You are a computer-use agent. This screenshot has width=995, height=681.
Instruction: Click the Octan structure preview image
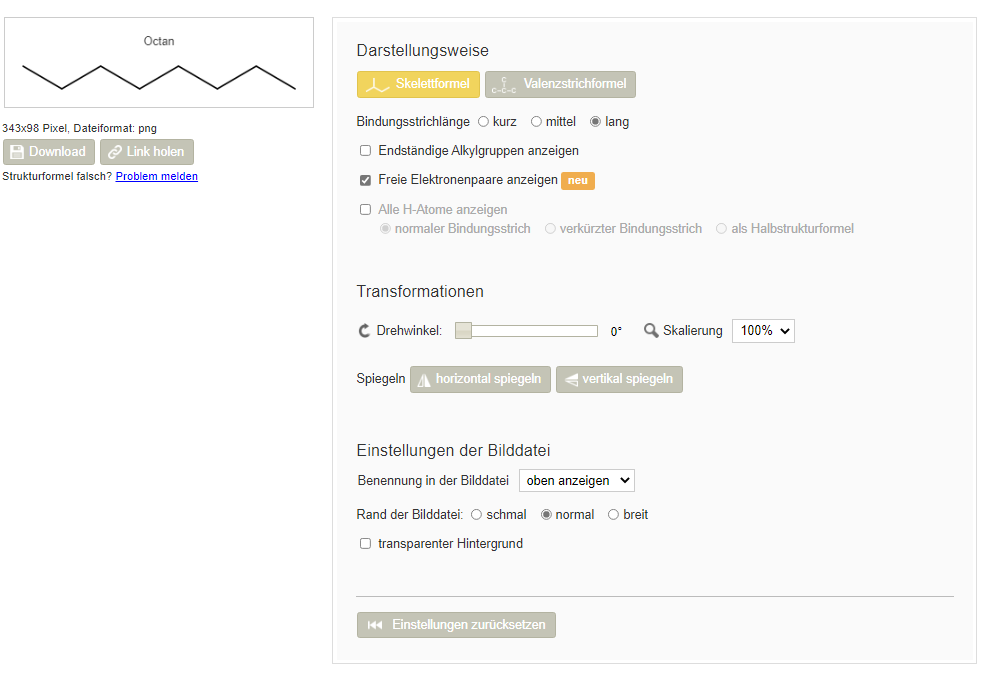[159, 63]
